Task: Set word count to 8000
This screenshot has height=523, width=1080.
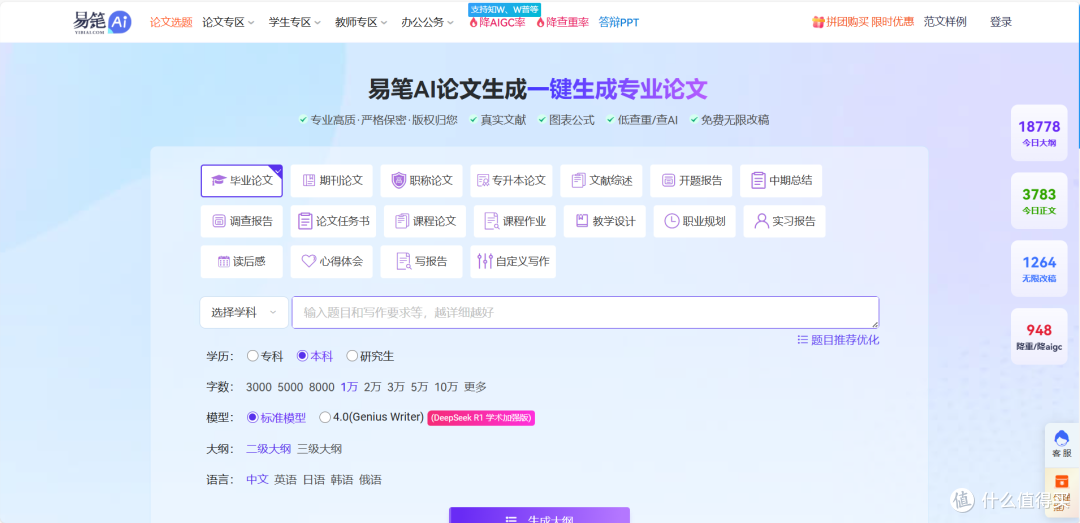Action: [x=322, y=387]
